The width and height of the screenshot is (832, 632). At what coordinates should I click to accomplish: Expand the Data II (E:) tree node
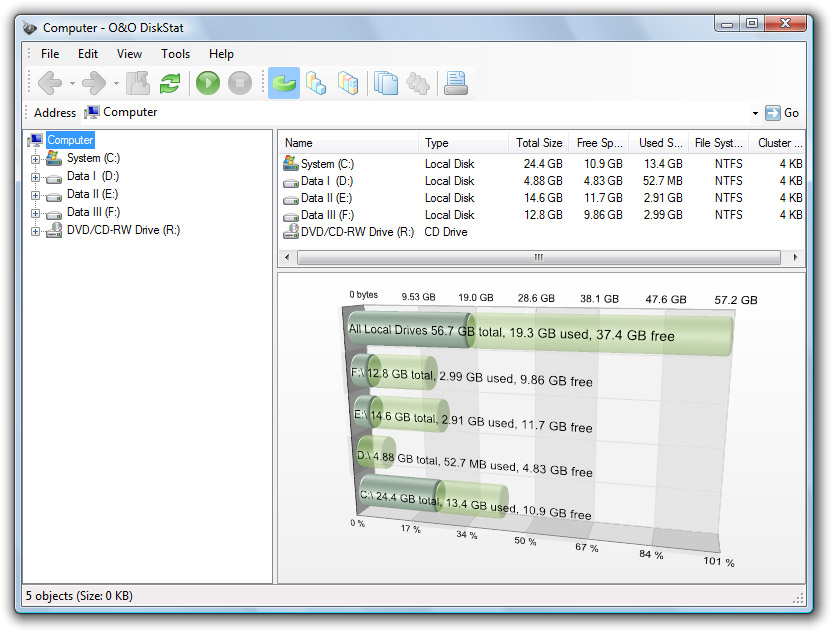35,195
